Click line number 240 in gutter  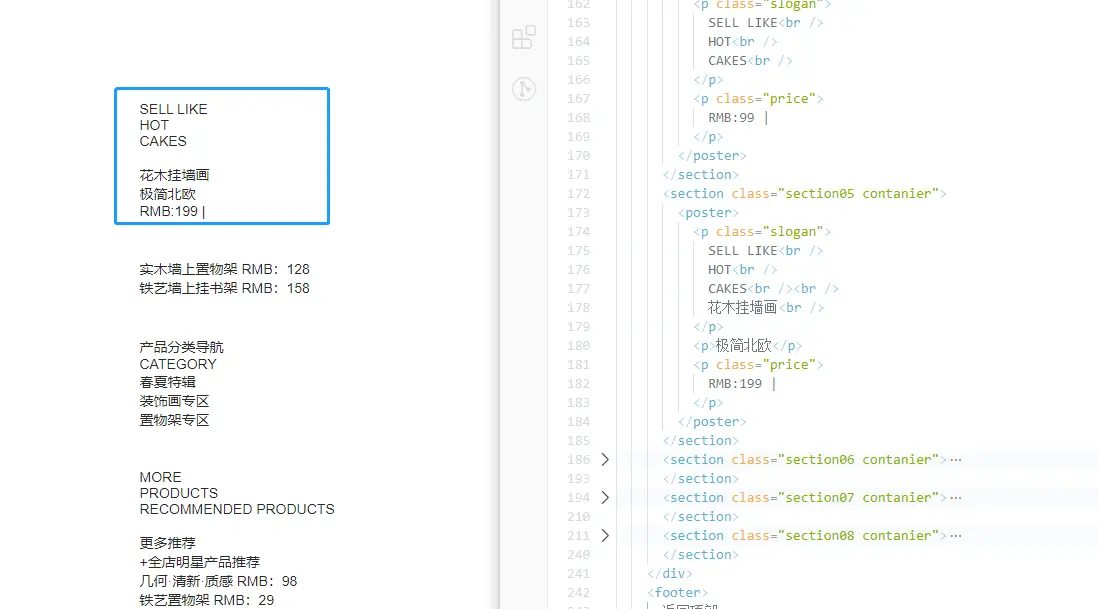click(578, 554)
